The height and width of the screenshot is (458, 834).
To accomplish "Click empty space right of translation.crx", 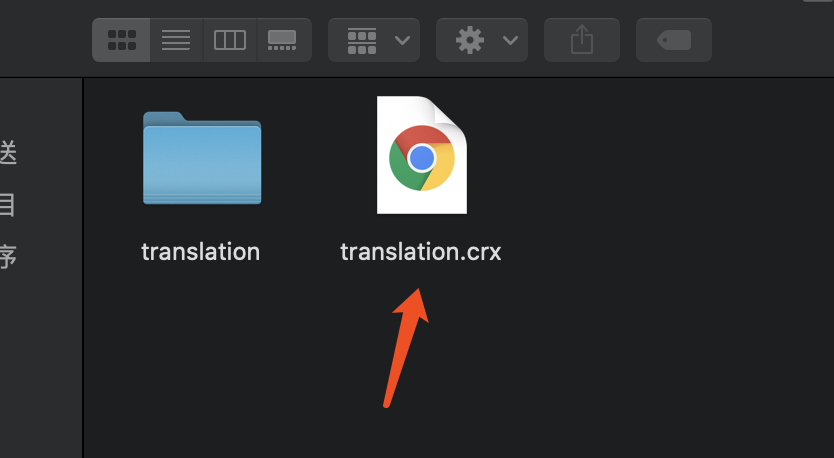I will tap(650, 200).
